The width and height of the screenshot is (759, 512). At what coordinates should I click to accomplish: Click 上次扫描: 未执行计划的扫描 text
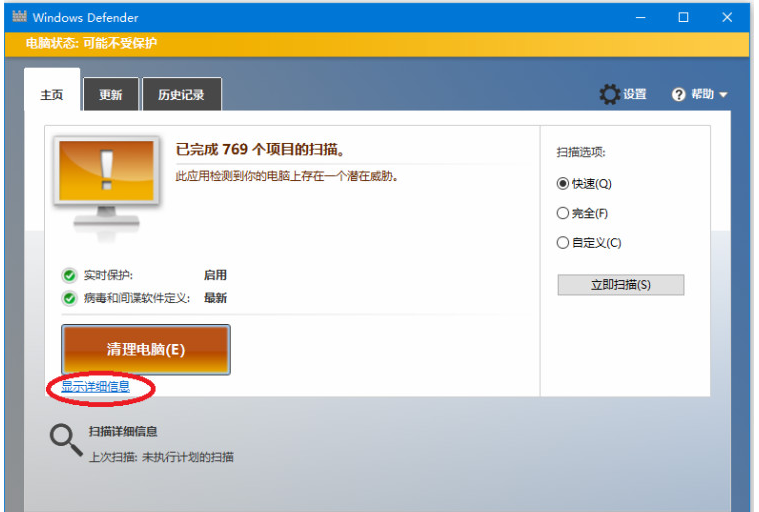point(161,457)
